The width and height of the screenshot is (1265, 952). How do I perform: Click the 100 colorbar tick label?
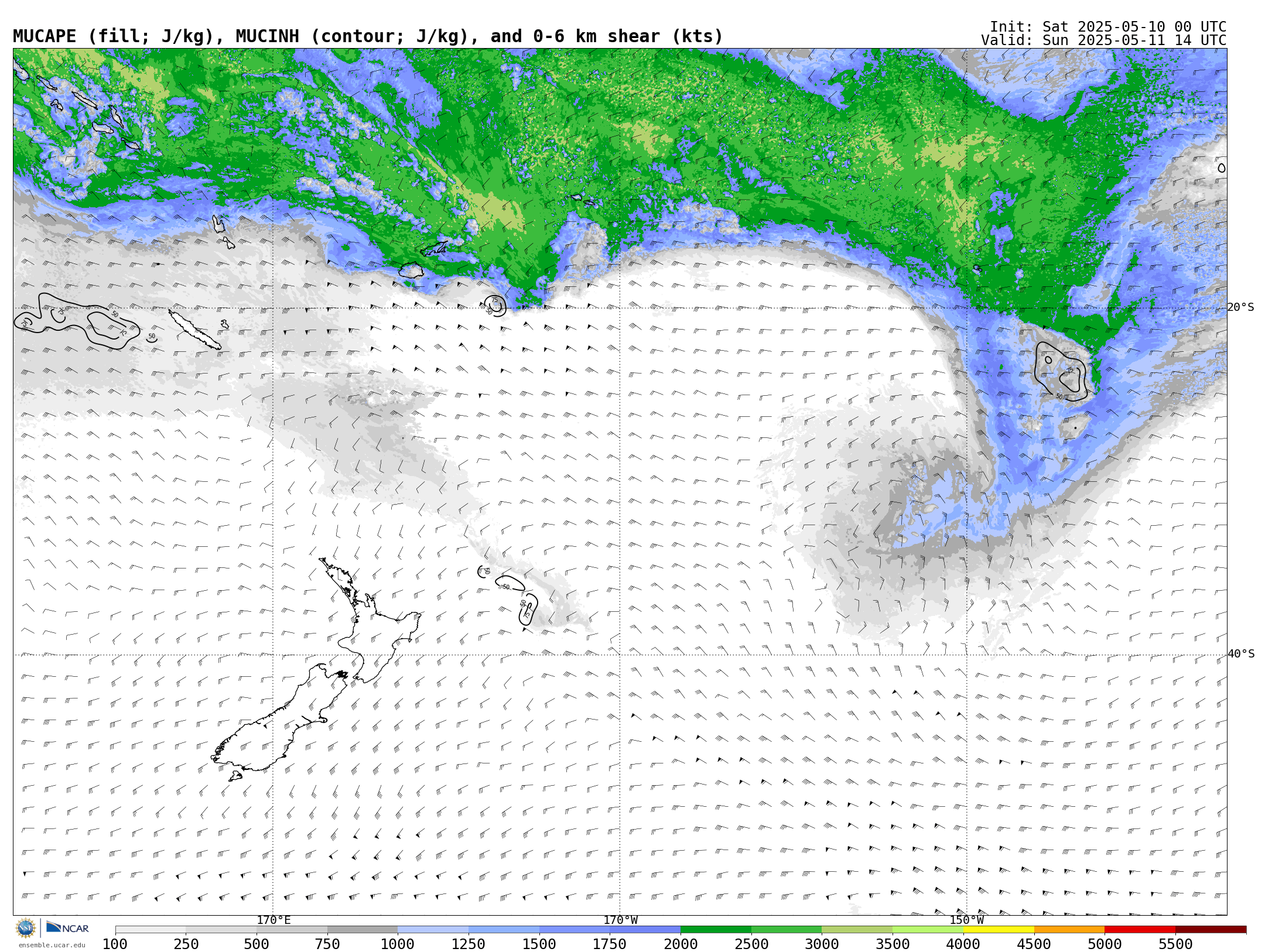pos(115,944)
